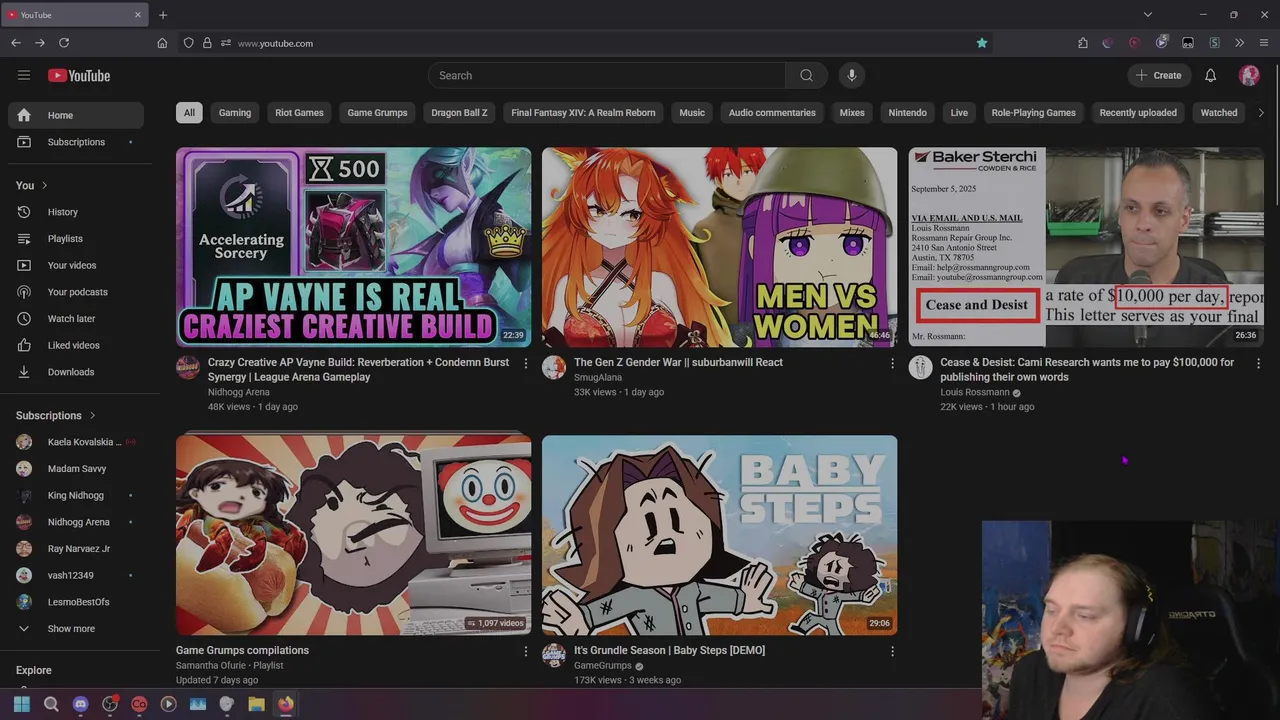
Task: Open File Explorer from the taskbar
Action: [256, 704]
